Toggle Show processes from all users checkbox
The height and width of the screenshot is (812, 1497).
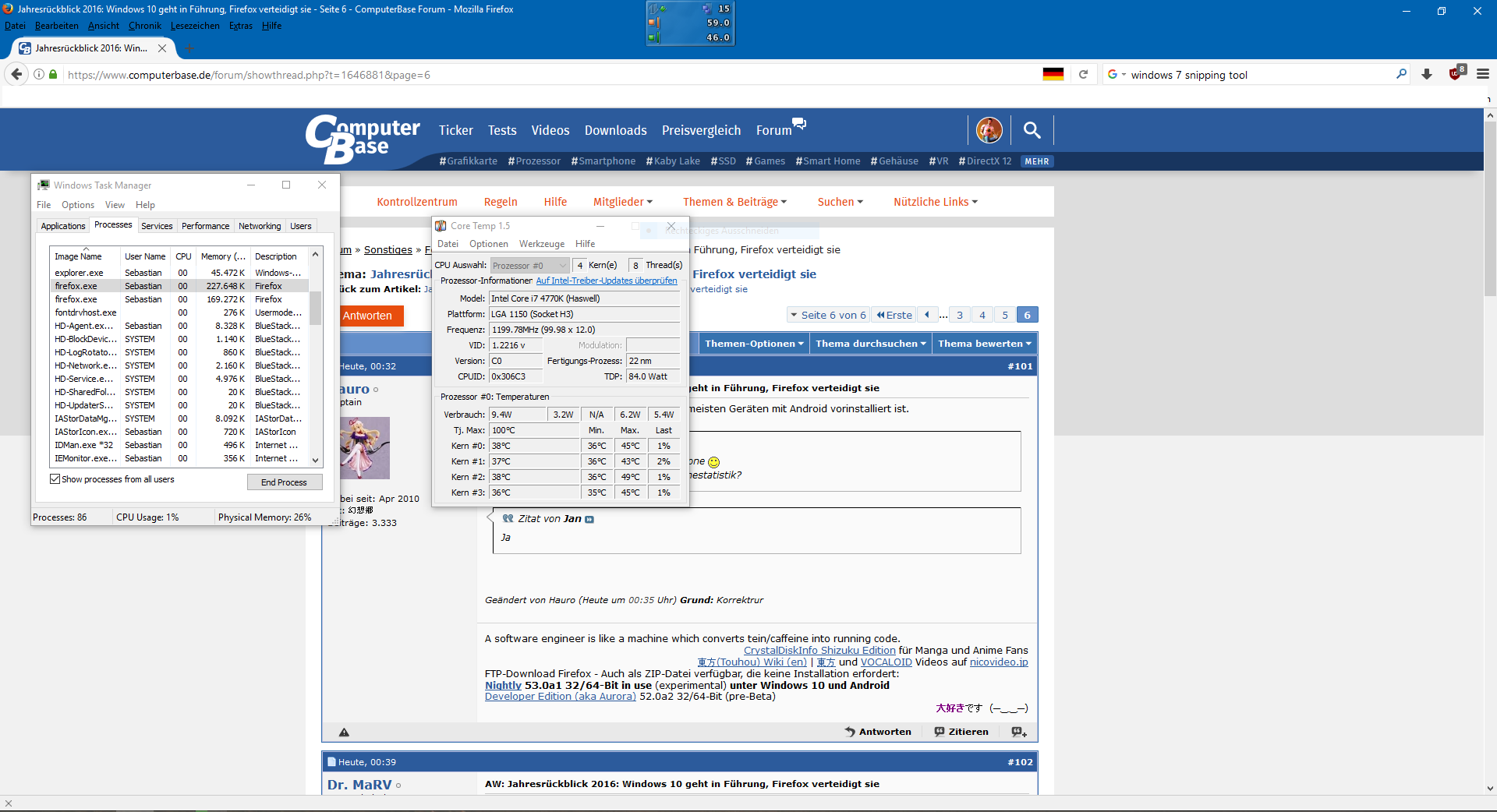(x=55, y=479)
